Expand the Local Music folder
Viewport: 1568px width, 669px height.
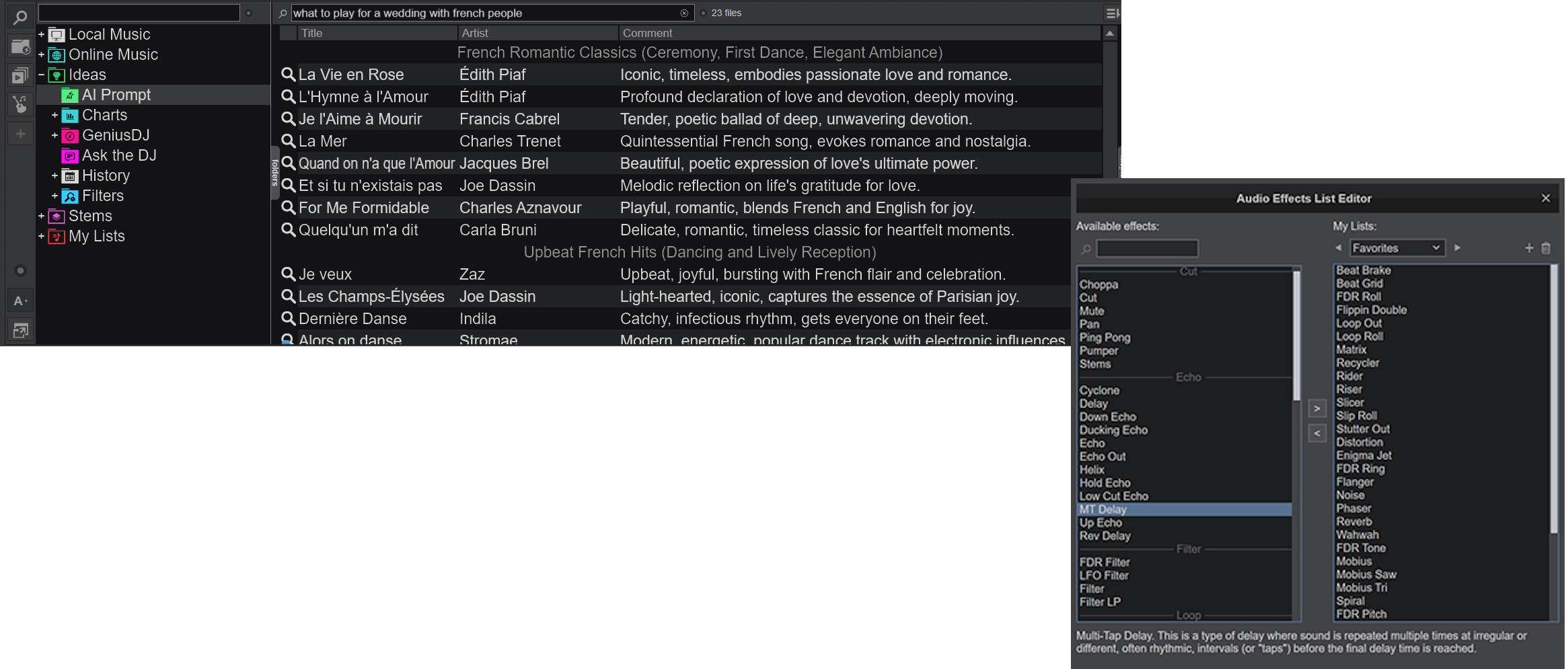point(42,34)
